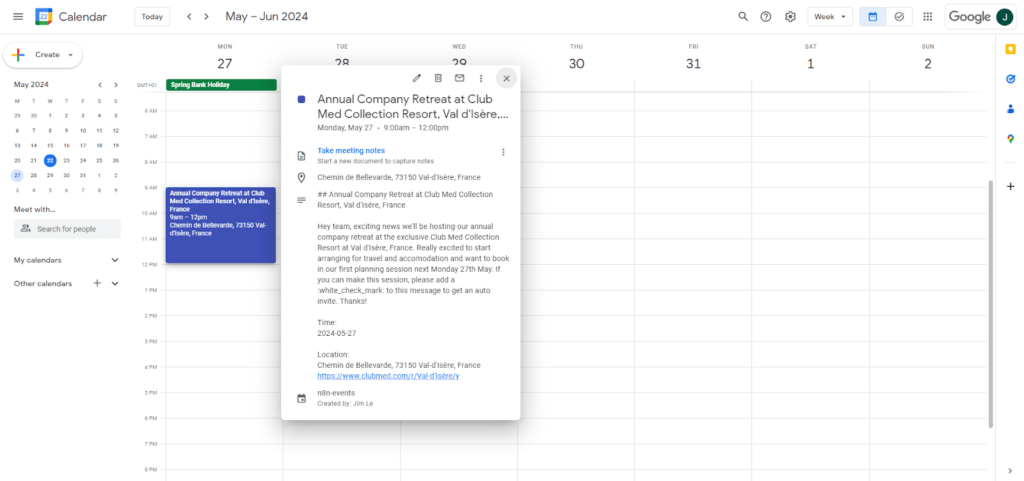Click Take meeting notes link
Viewport: 1024px width, 481px height.
click(351, 151)
